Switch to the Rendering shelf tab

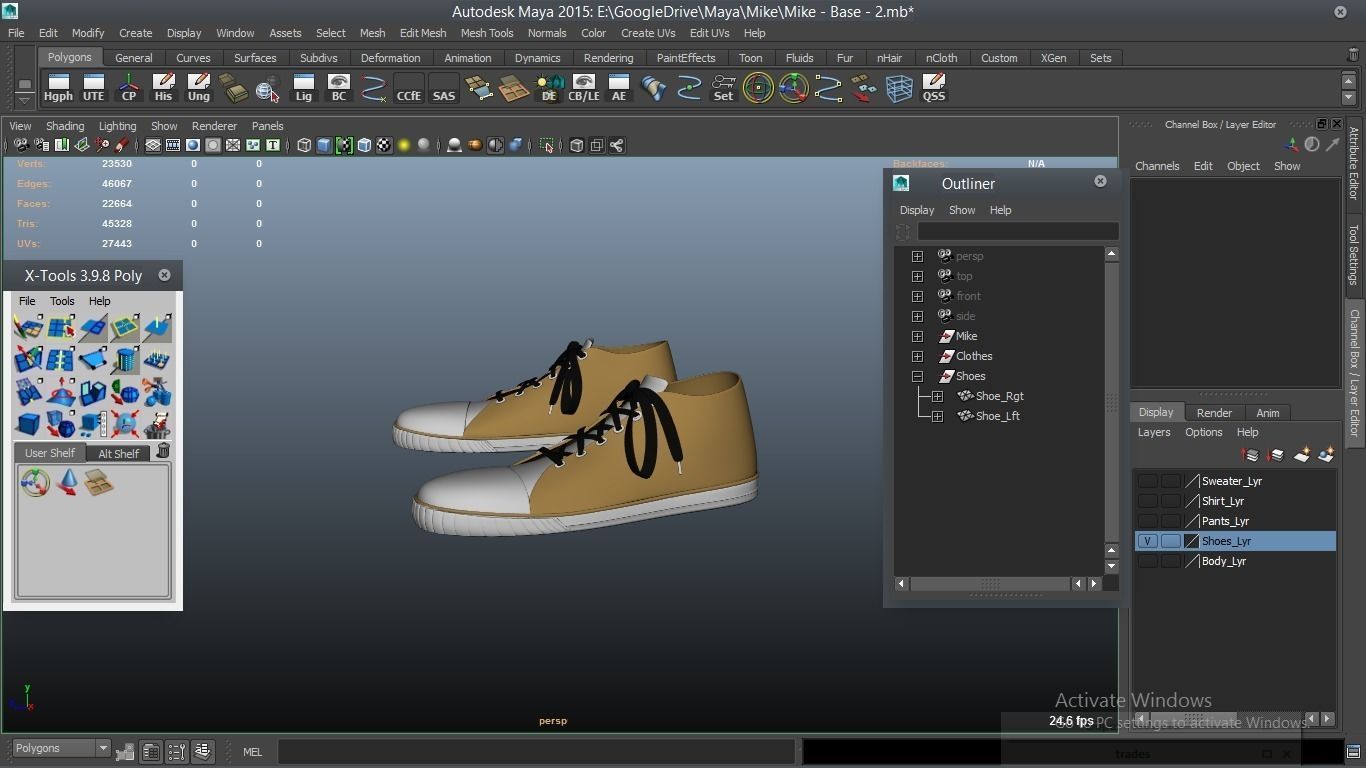tap(608, 58)
